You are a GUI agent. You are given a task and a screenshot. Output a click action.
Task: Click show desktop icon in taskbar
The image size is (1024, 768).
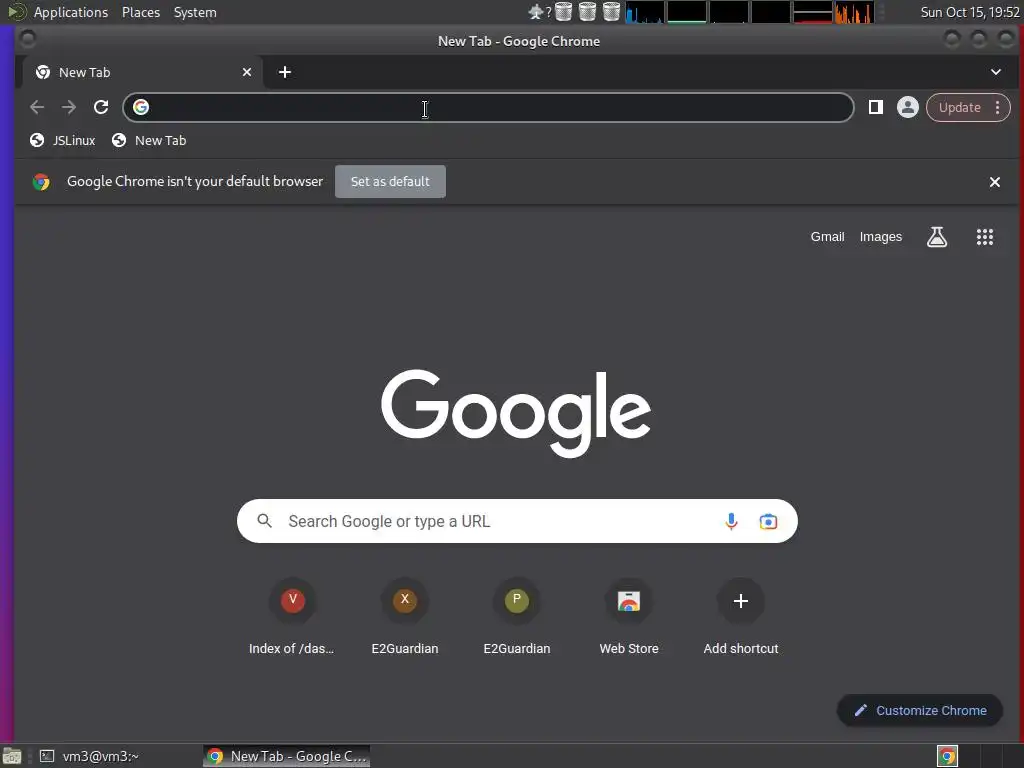coord(12,756)
